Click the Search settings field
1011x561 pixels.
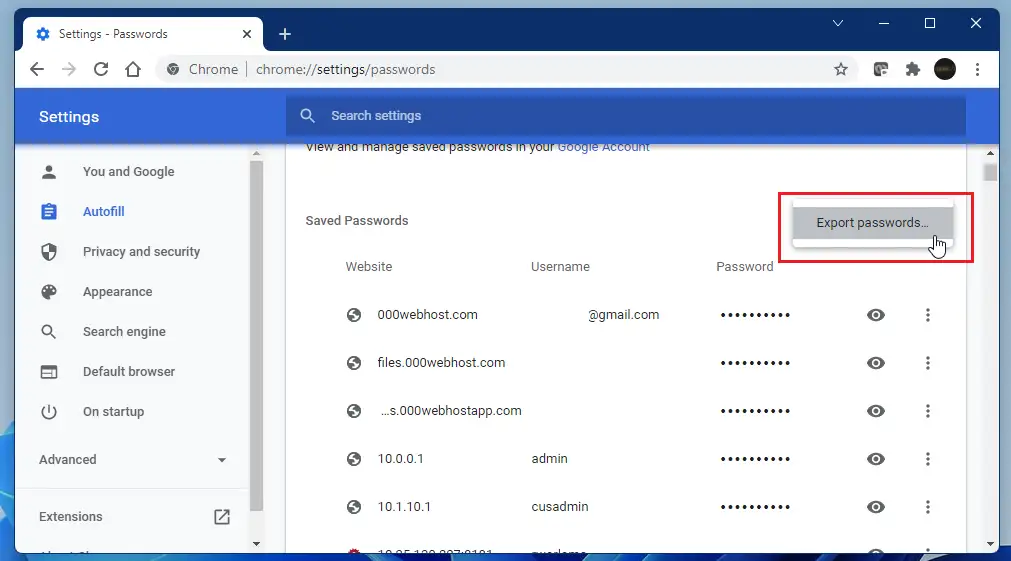(625, 116)
